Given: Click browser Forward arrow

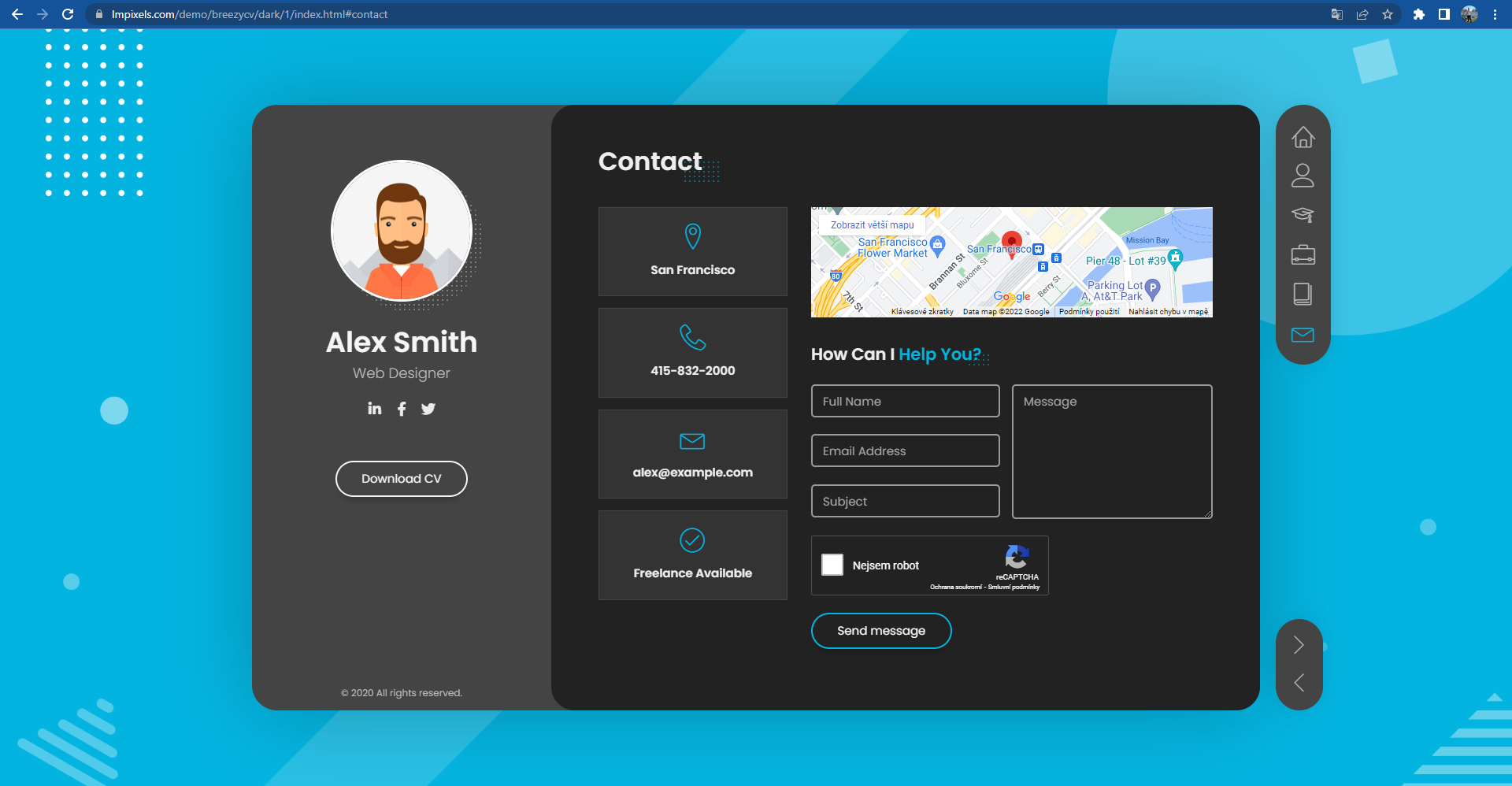Looking at the screenshot, I should [43, 14].
